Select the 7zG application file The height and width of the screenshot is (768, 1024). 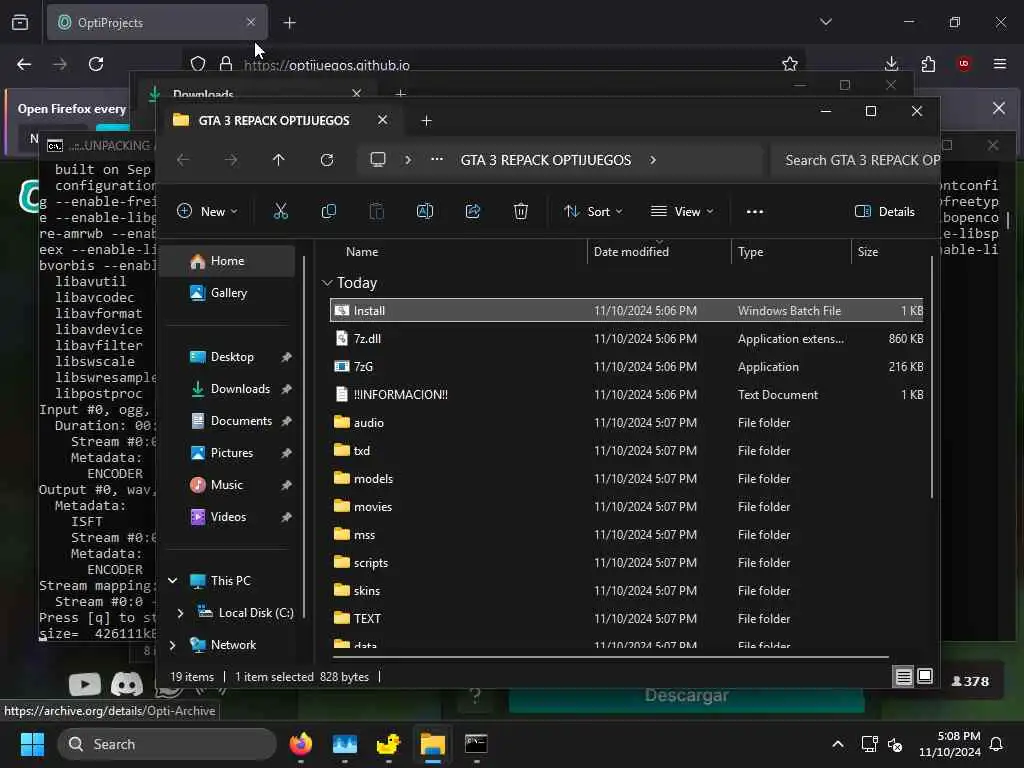click(627, 366)
